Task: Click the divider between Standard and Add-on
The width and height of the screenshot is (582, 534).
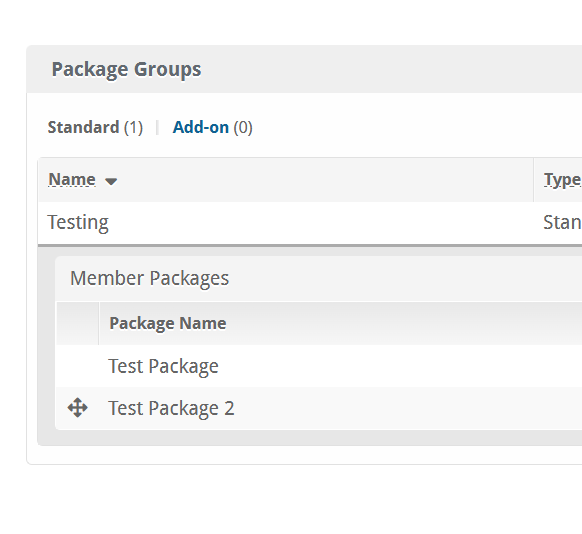Action: (x=157, y=128)
